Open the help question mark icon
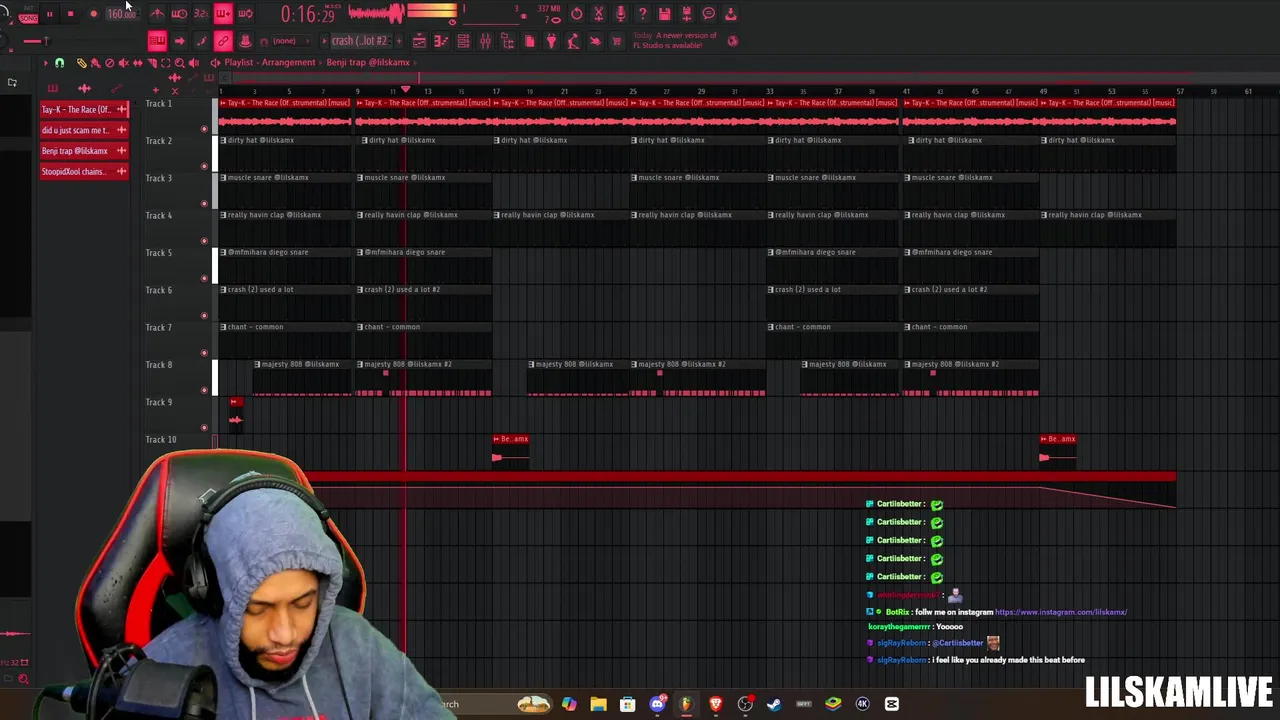The width and height of the screenshot is (1280, 720). tap(642, 14)
